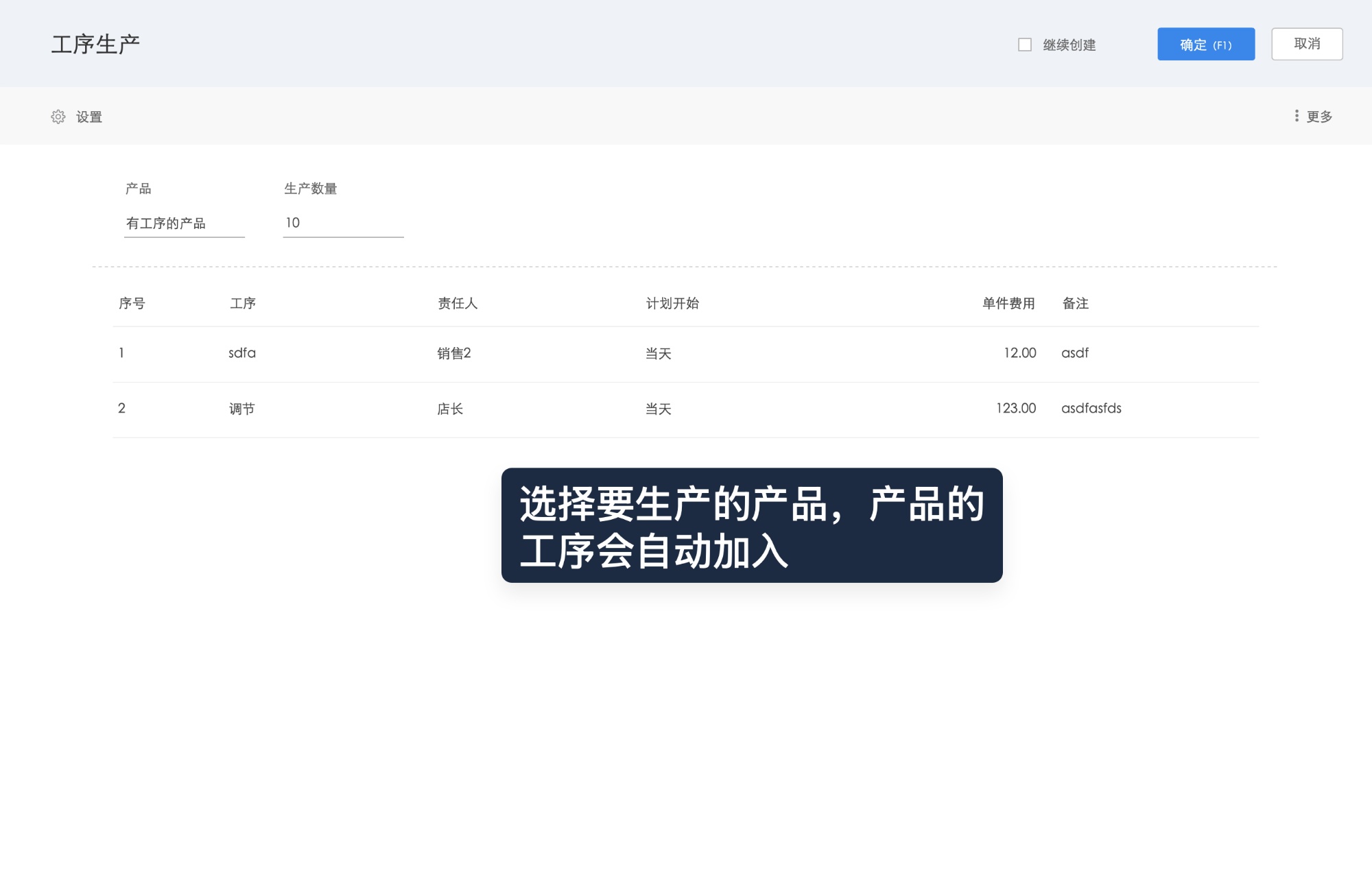Click the 确定 (F1) confirm button
Viewport: 1372px width, 875px height.
(1206, 44)
